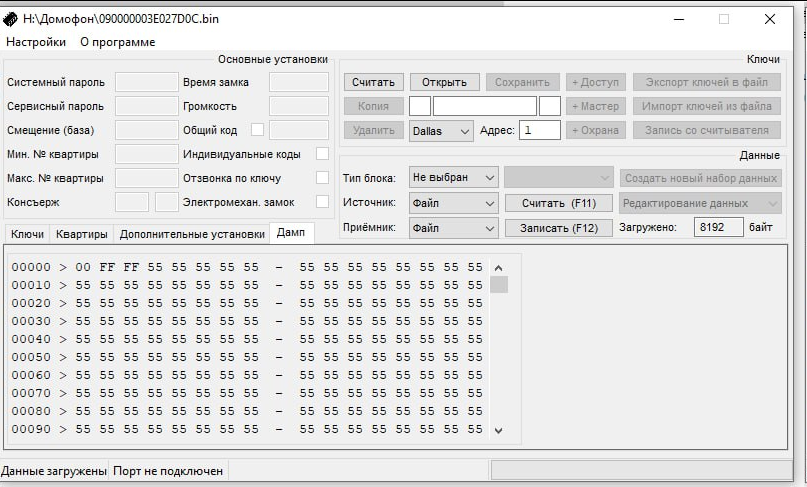Expand the Приёмник destination dropdown
The width and height of the screenshot is (807, 487).
453,228
